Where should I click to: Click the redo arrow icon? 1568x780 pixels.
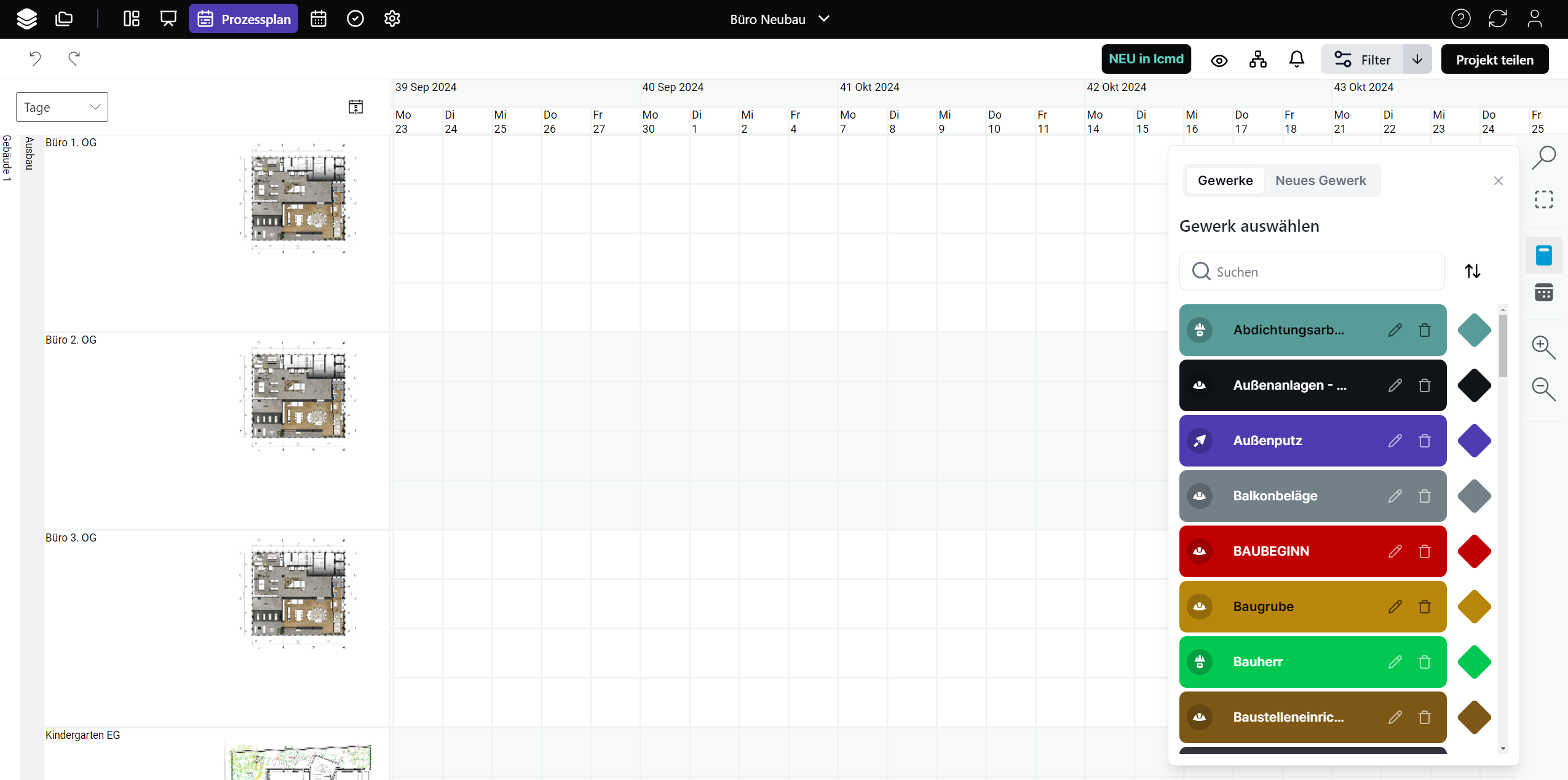(x=74, y=58)
